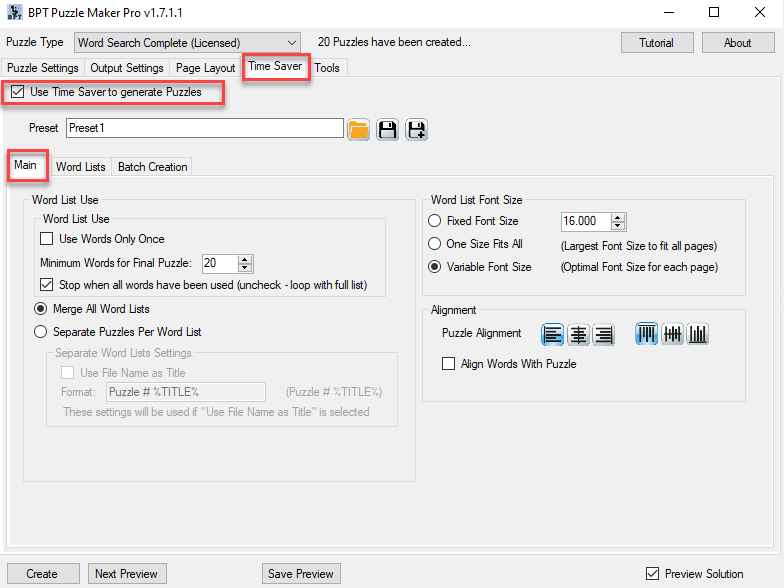Click the save preset floppy icon
This screenshot has height=588, width=784.
(x=388, y=129)
